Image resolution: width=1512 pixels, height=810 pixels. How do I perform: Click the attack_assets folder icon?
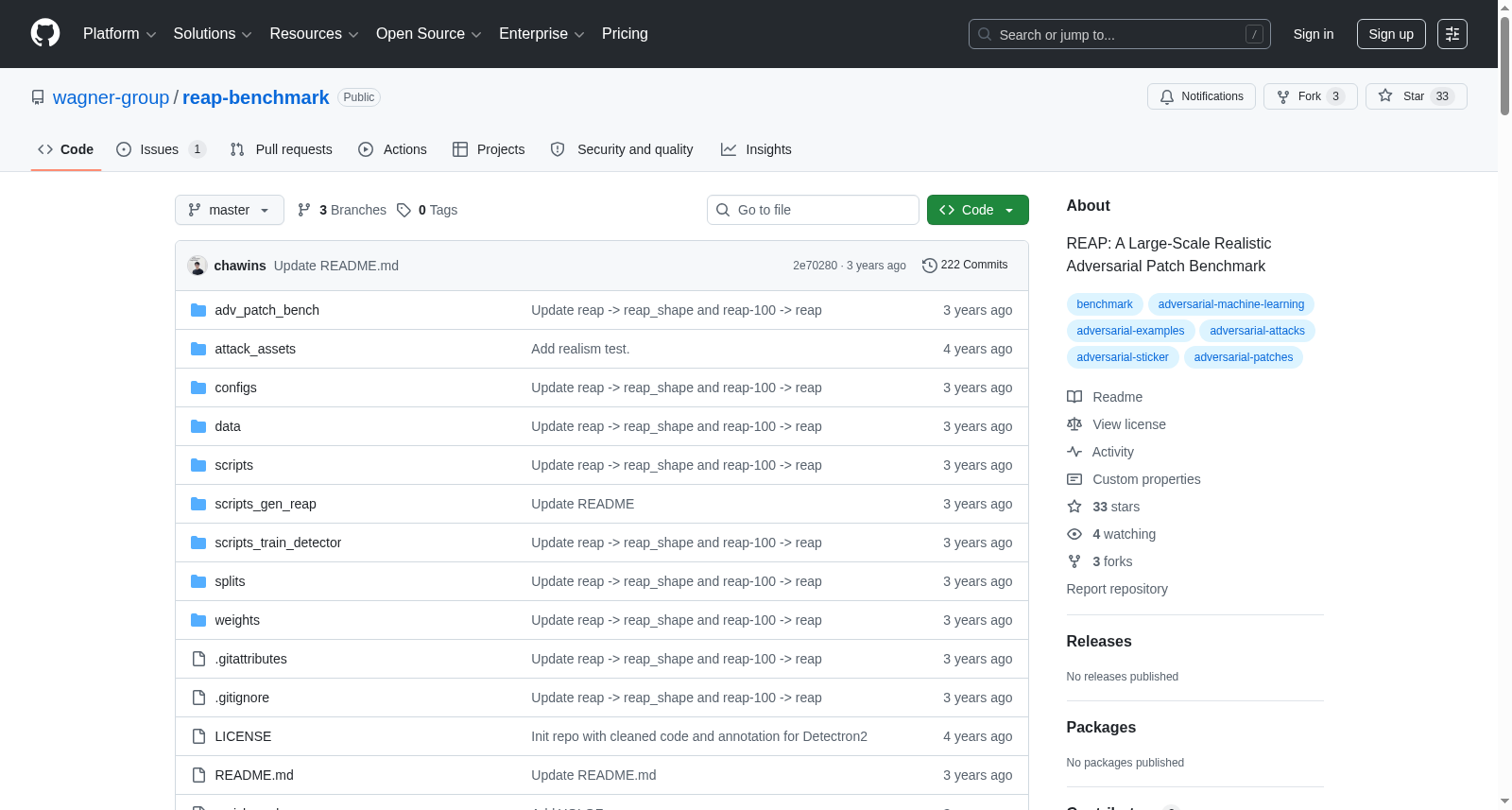pyautogui.click(x=198, y=349)
